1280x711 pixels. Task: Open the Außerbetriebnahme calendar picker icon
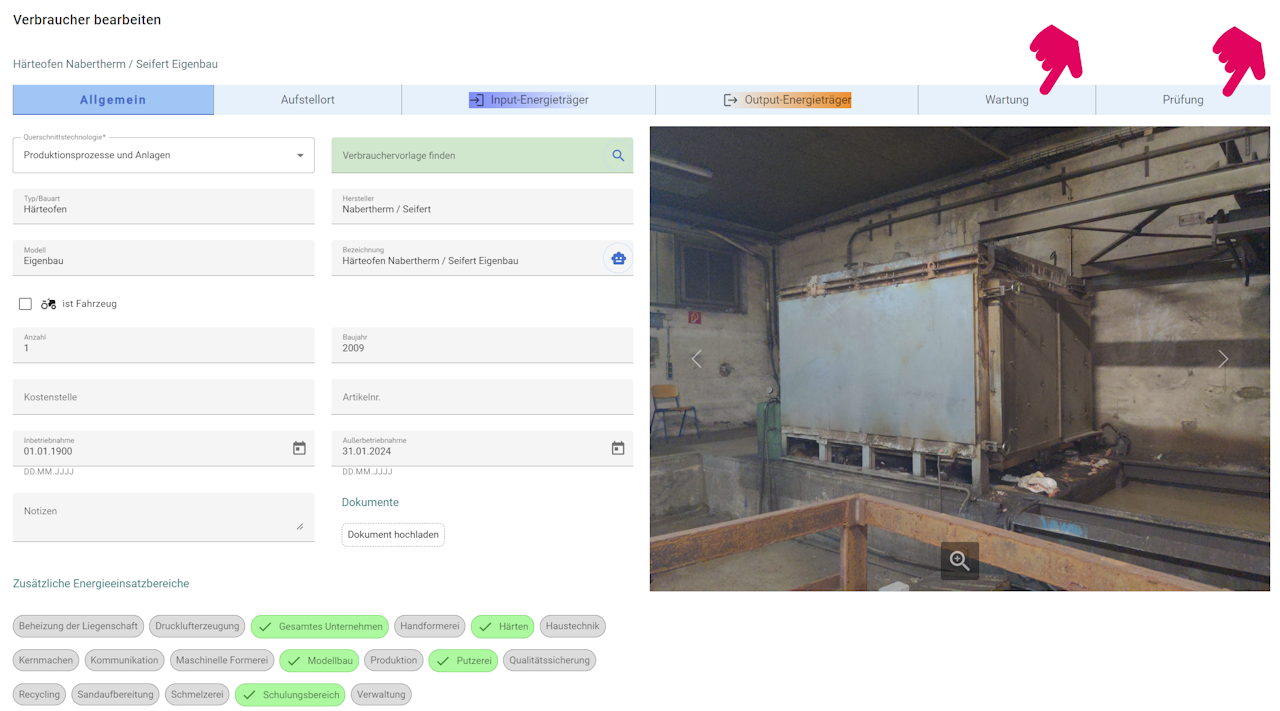(618, 448)
